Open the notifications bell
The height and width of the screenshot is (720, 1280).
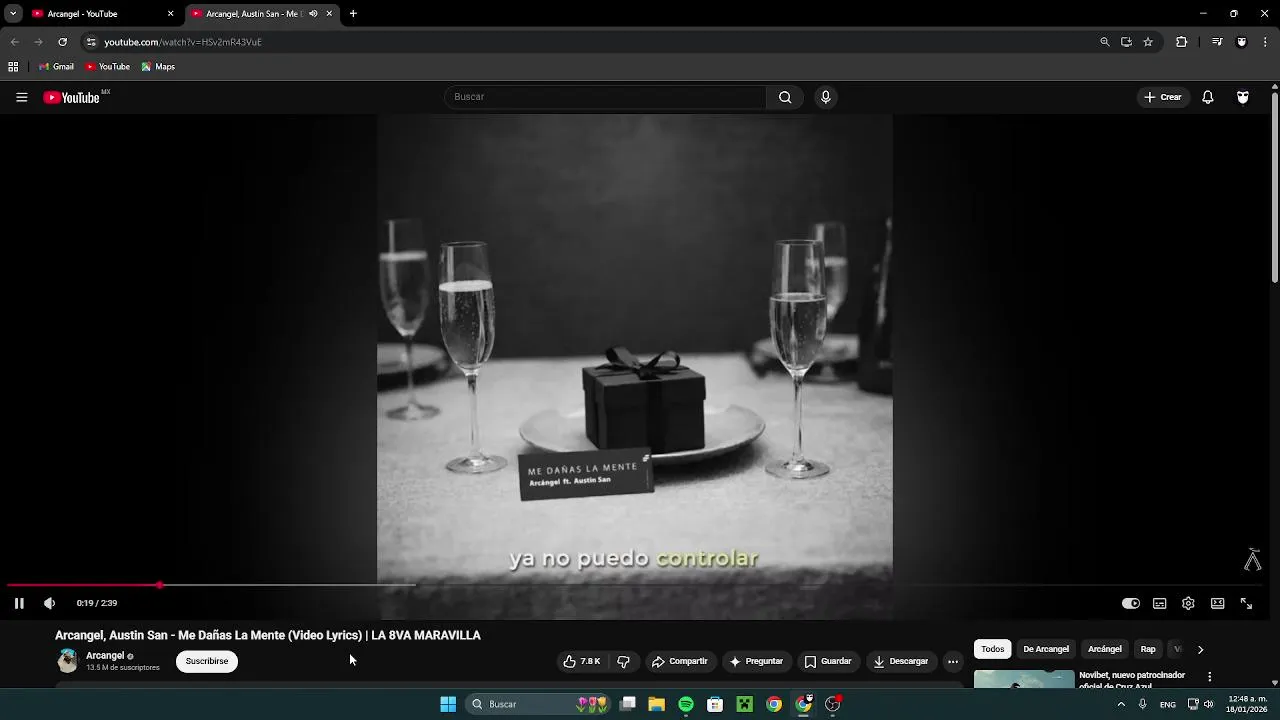tap(1208, 97)
